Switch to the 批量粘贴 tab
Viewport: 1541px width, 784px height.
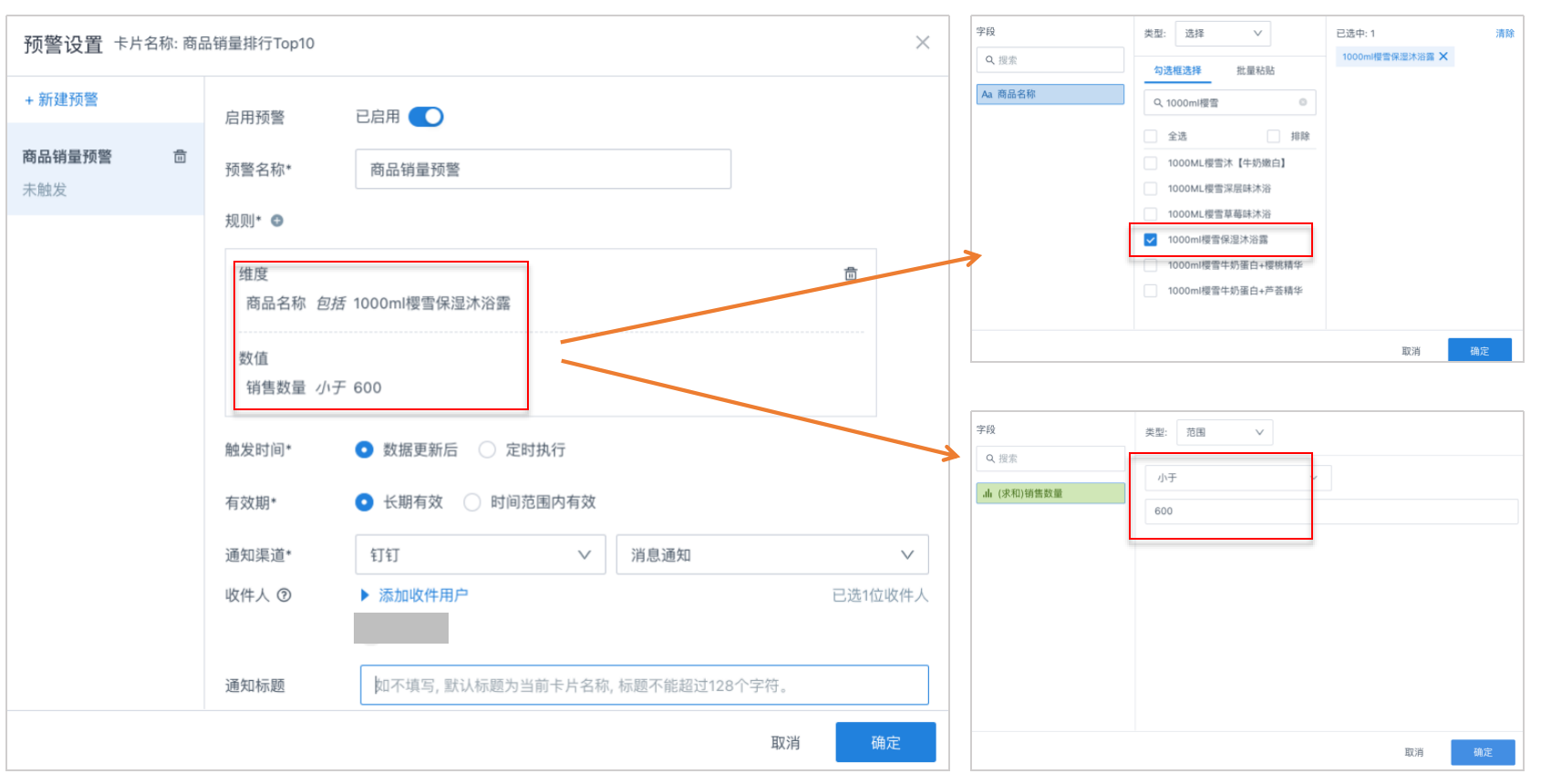pyautogui.click(x=1255, y=70)
